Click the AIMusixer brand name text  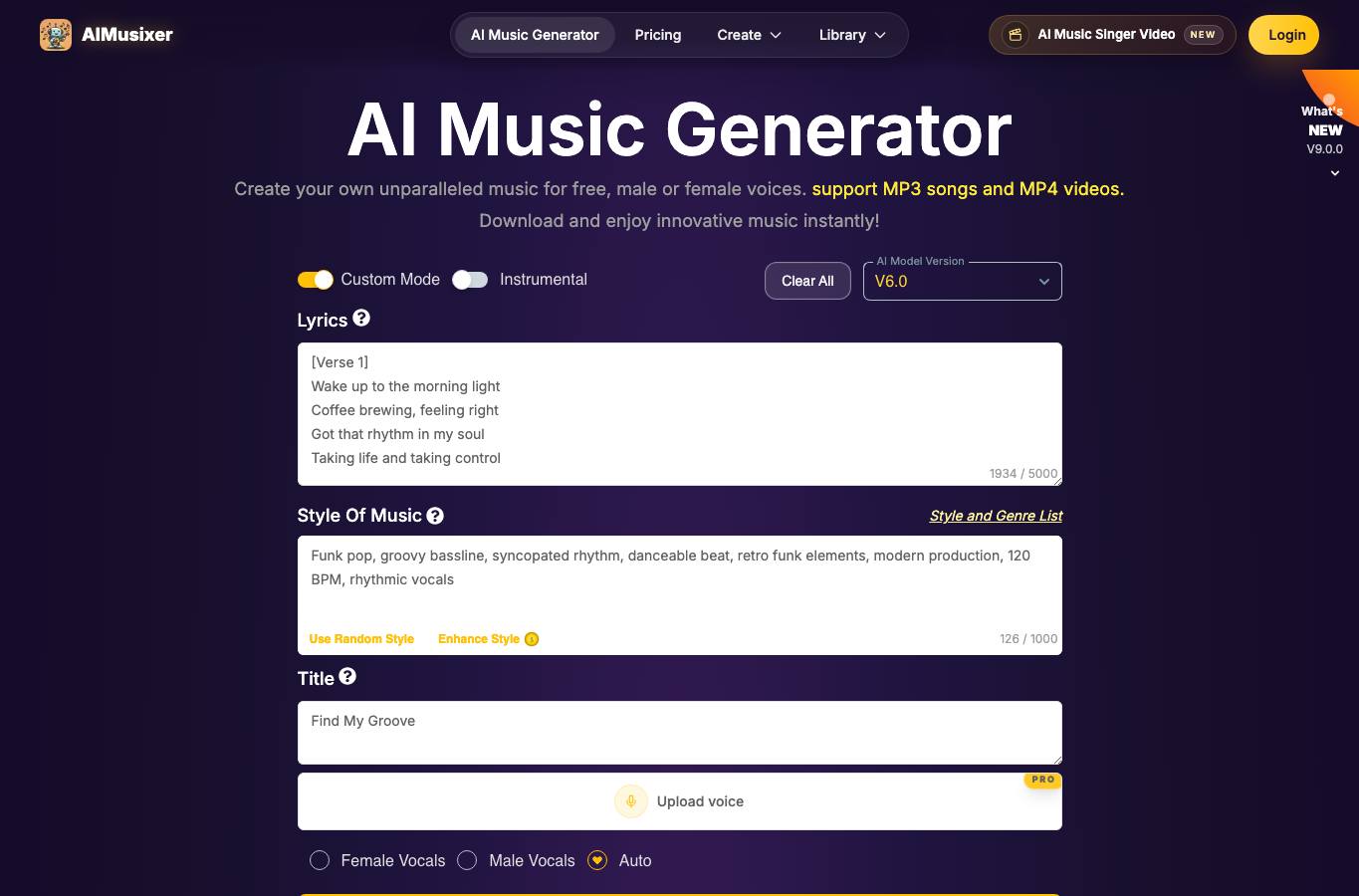[127, 35]
